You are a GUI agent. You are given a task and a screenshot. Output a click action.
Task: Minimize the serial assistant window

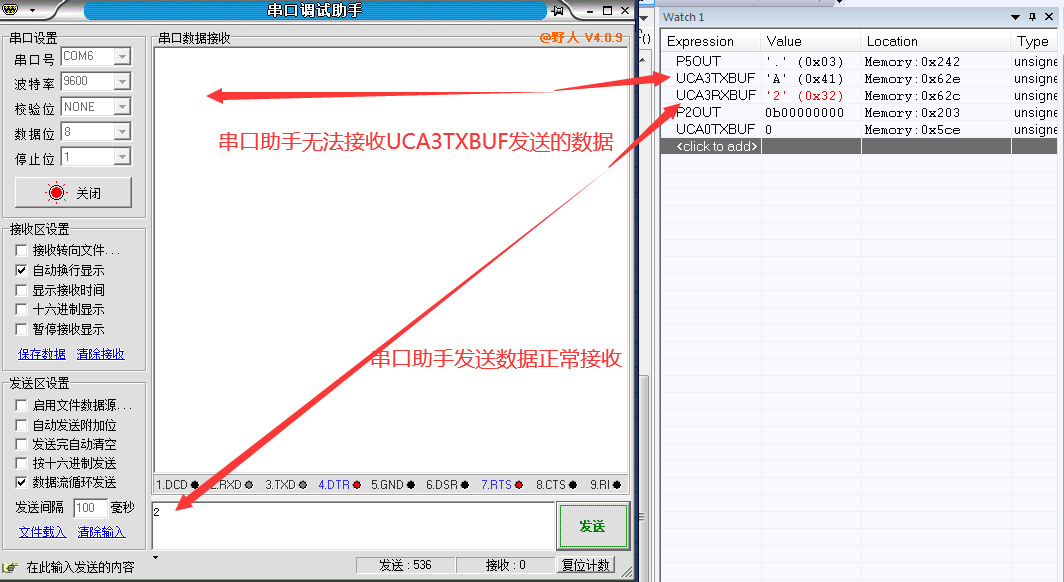590,11
